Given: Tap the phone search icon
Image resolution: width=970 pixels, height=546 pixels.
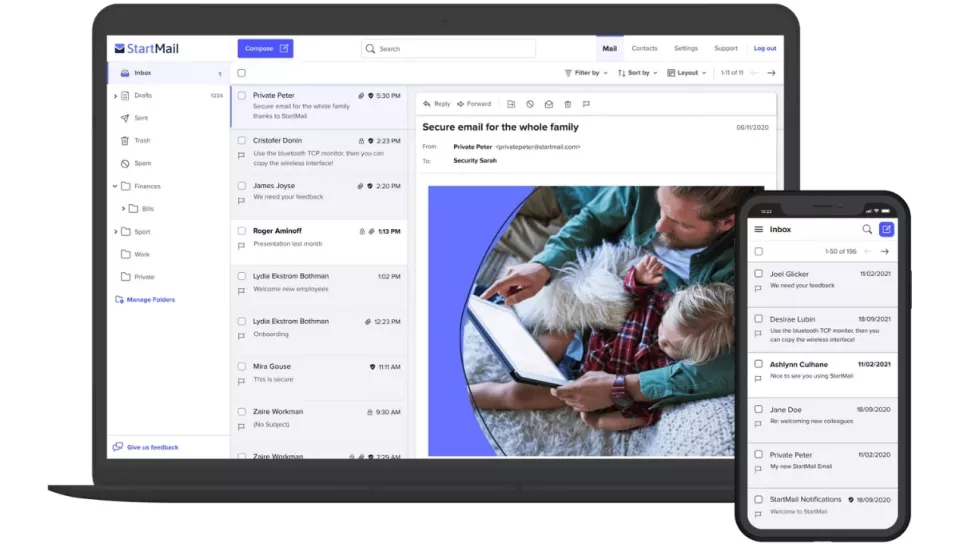Looking at the screenshot, I should click(x=867, y=229).
